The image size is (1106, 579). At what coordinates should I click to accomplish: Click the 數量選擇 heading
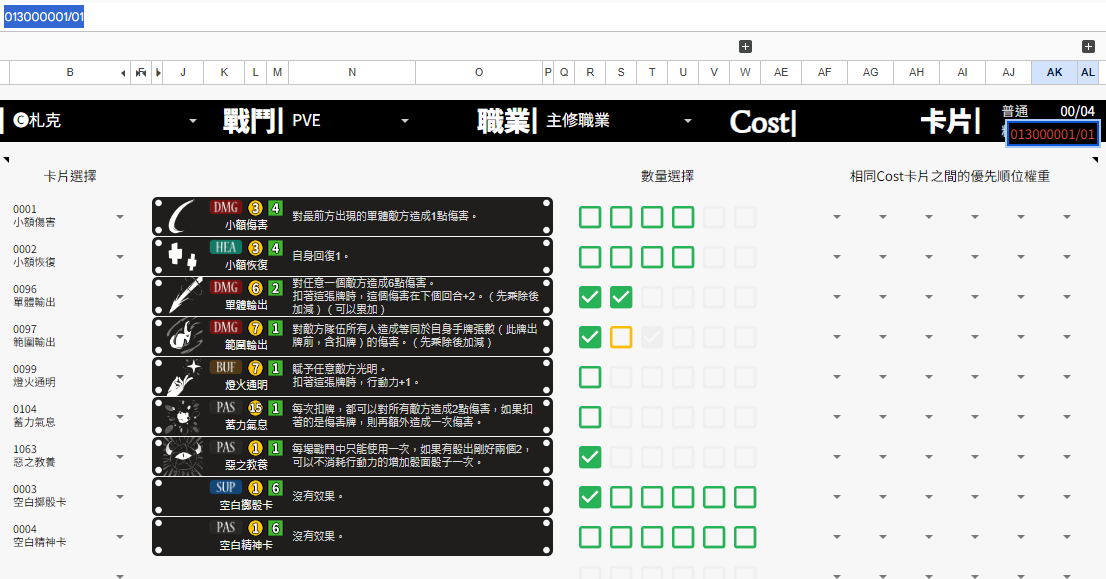[667, 176]
